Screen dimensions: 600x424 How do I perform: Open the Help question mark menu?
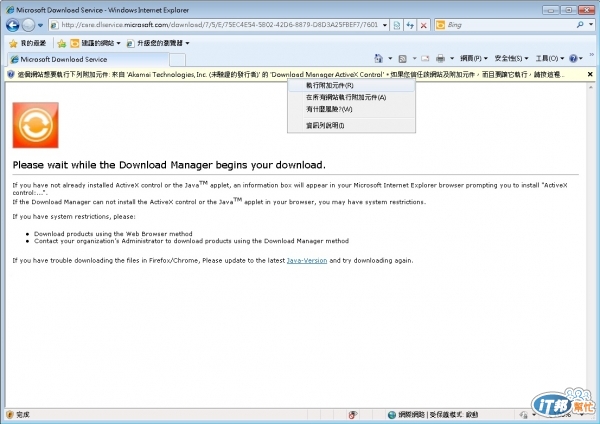576,59
